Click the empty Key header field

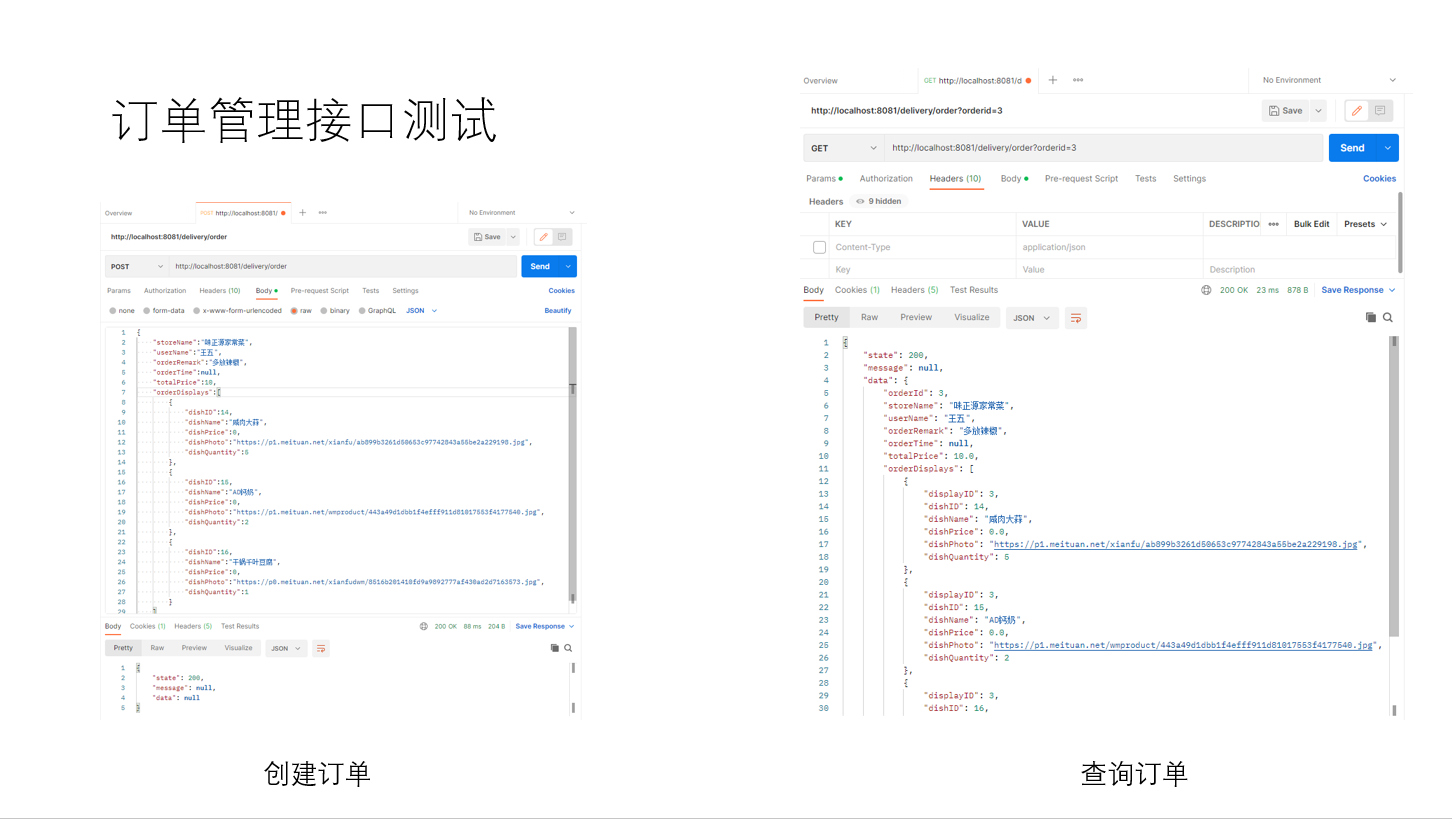coord(923,269)
